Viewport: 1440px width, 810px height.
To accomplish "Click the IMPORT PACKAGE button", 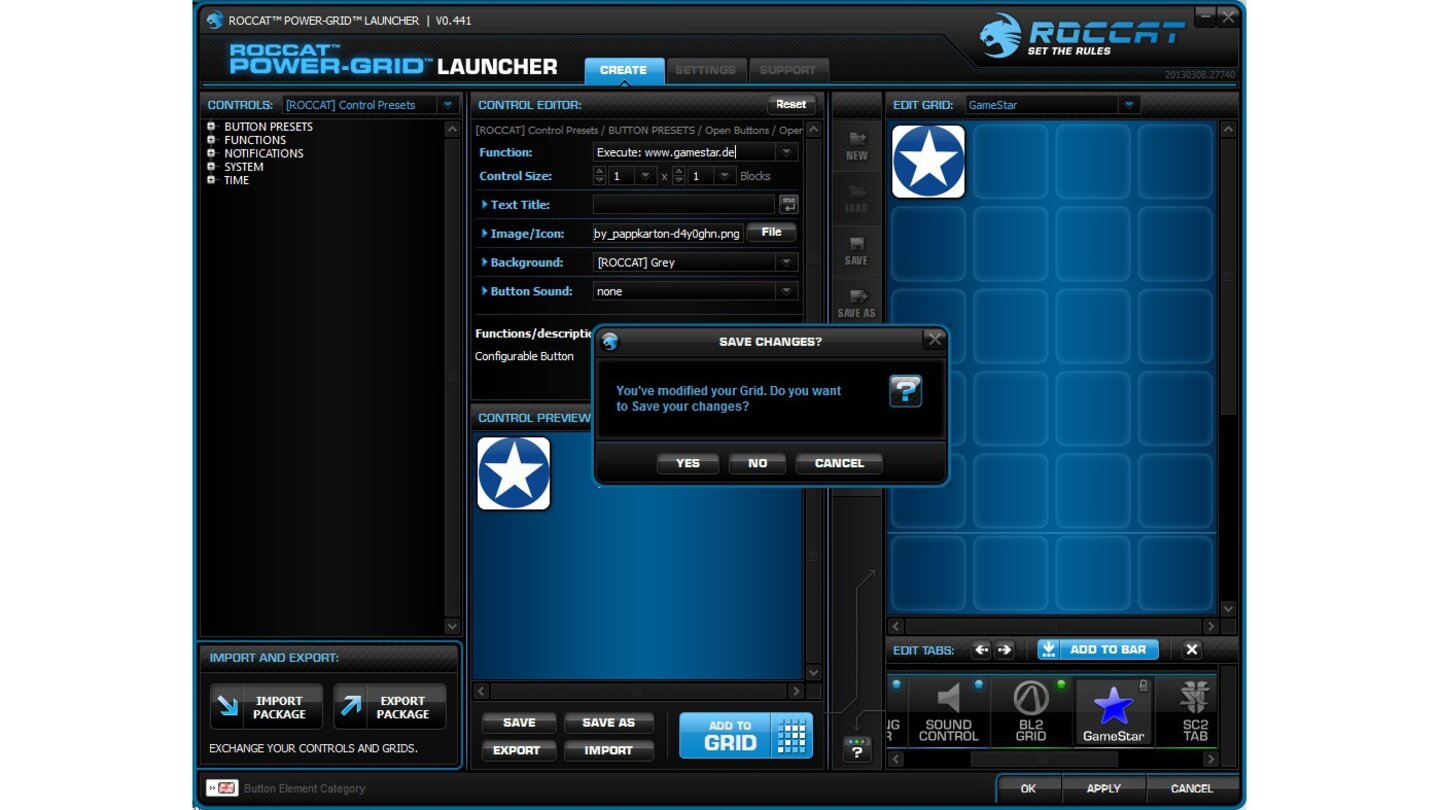I will click(266, 707).
